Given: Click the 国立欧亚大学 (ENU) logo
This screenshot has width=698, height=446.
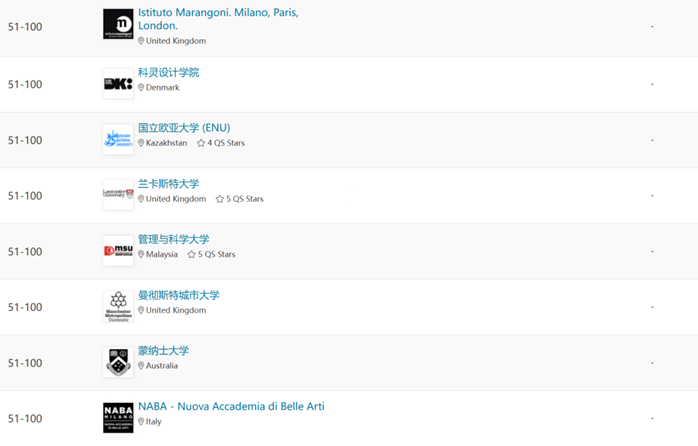Looking at the screenshot, I should pyautogui.click(x=118, y=140).
